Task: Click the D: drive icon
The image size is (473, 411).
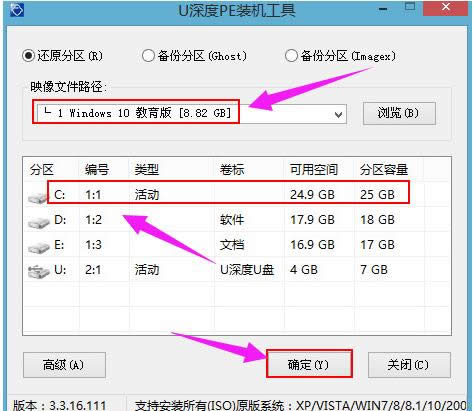Action: pos(38,222)
